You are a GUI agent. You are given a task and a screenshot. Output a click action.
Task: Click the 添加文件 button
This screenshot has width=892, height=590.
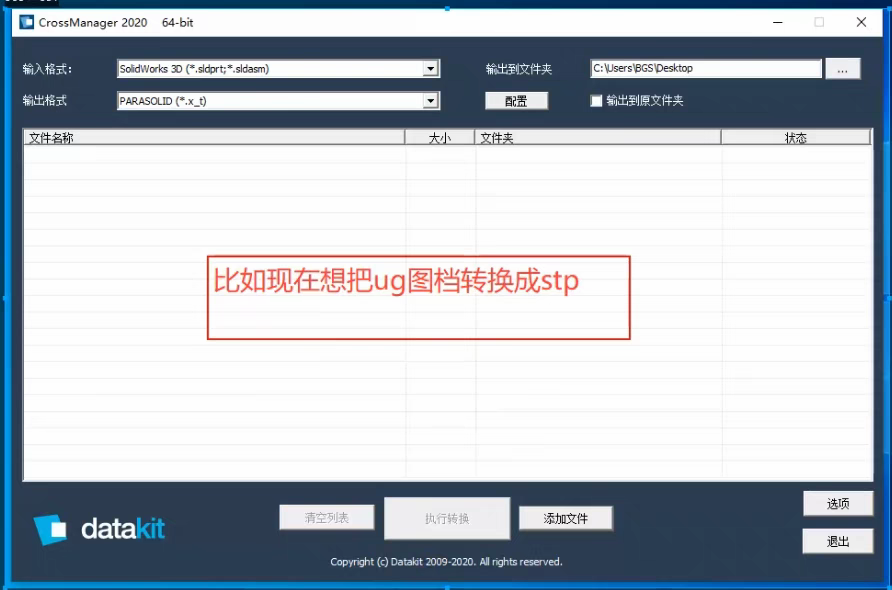click(x=565, y=518)
